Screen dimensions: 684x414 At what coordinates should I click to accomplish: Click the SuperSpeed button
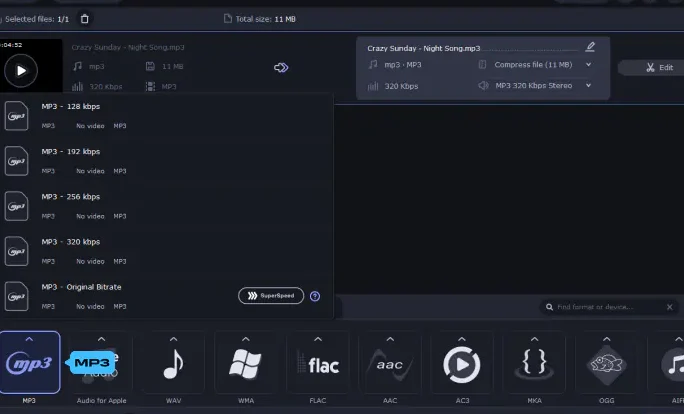[271, 296]
